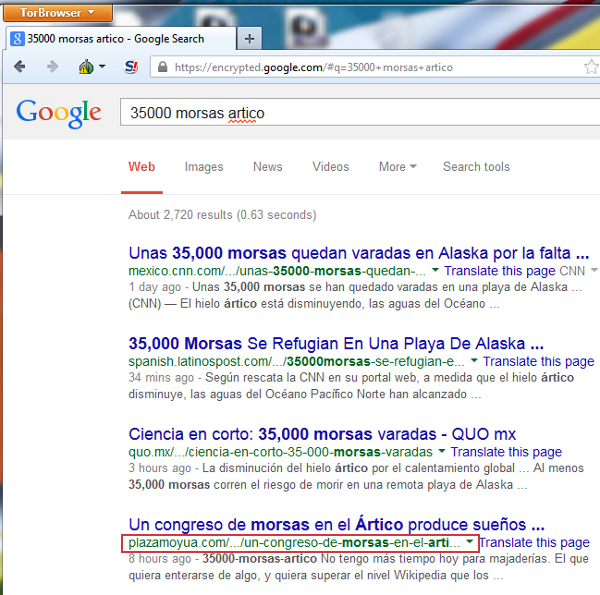Expand arrow beside spanish.latinospost.com result URL
The height and width of the screenshot is (595, 600).
(x=473, y=361)
